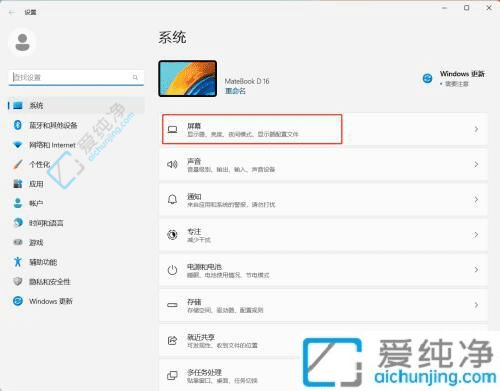Viewport: 500px width, 391px height.
Task: Expand the 屏幕 row chevron
Action: click(476, 129)
